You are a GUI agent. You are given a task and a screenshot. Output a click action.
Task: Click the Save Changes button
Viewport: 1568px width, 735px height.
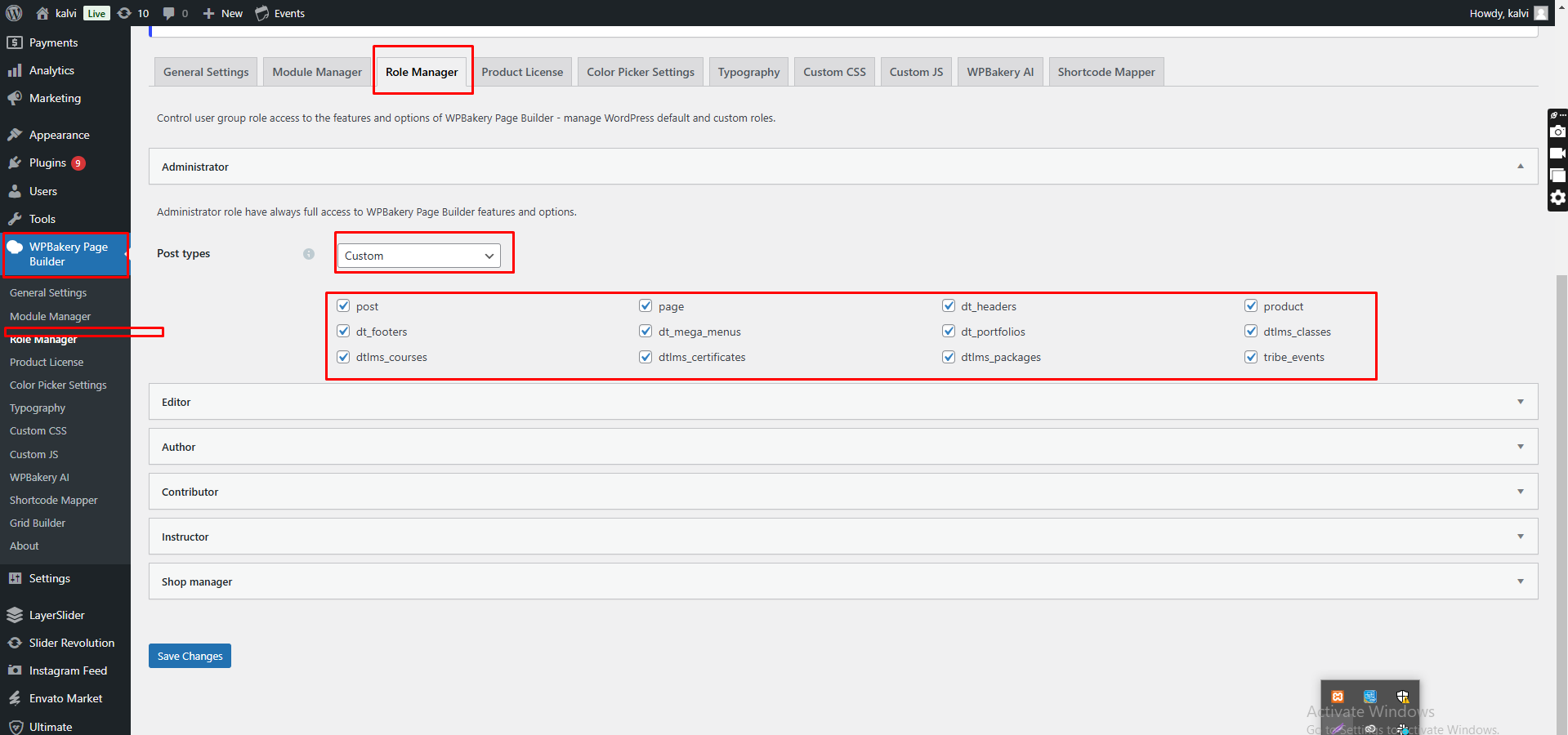[190, 656]
